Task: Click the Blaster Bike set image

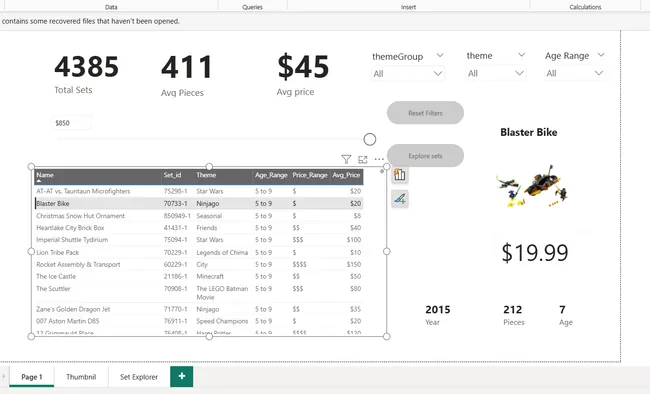Action: (x=532, y=186)
